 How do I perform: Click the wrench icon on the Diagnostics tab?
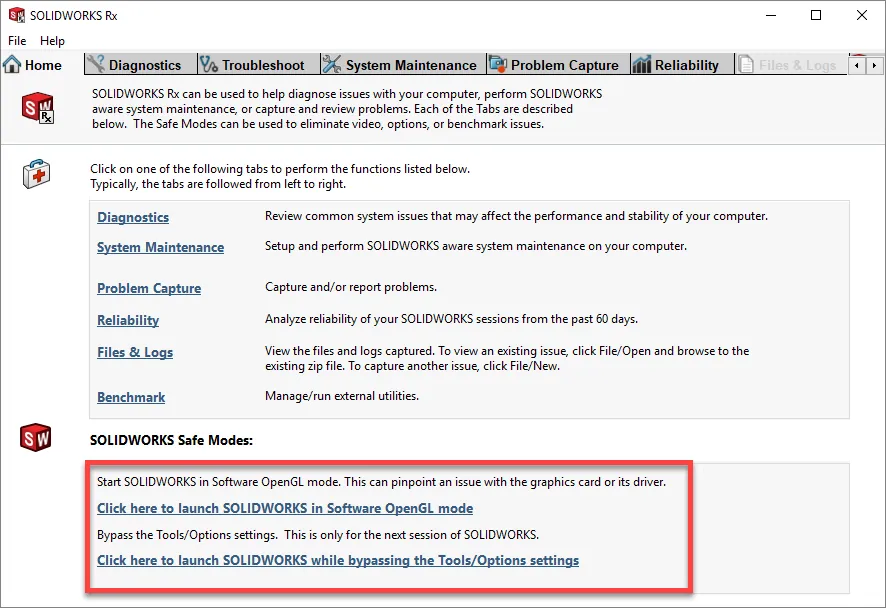tap(96, 65)
